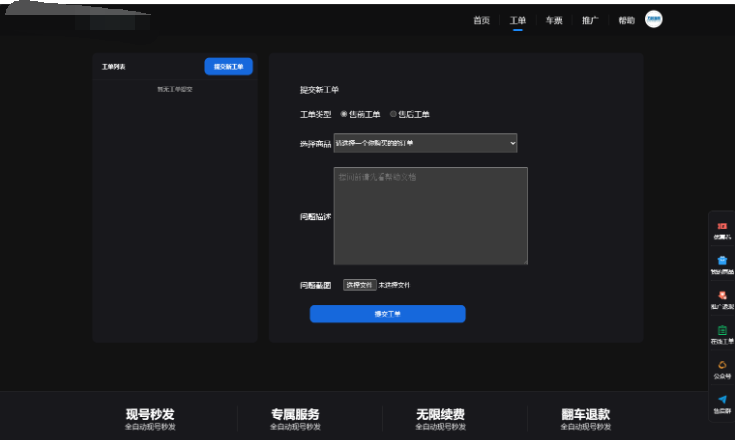
Task: Open the blue shop box sidebar icon
Action: pos(722,261)
